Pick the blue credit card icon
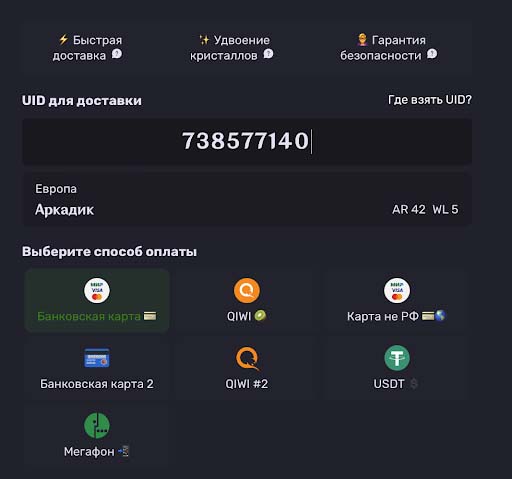This screenshot has width=512, height=479. [97, 358]
